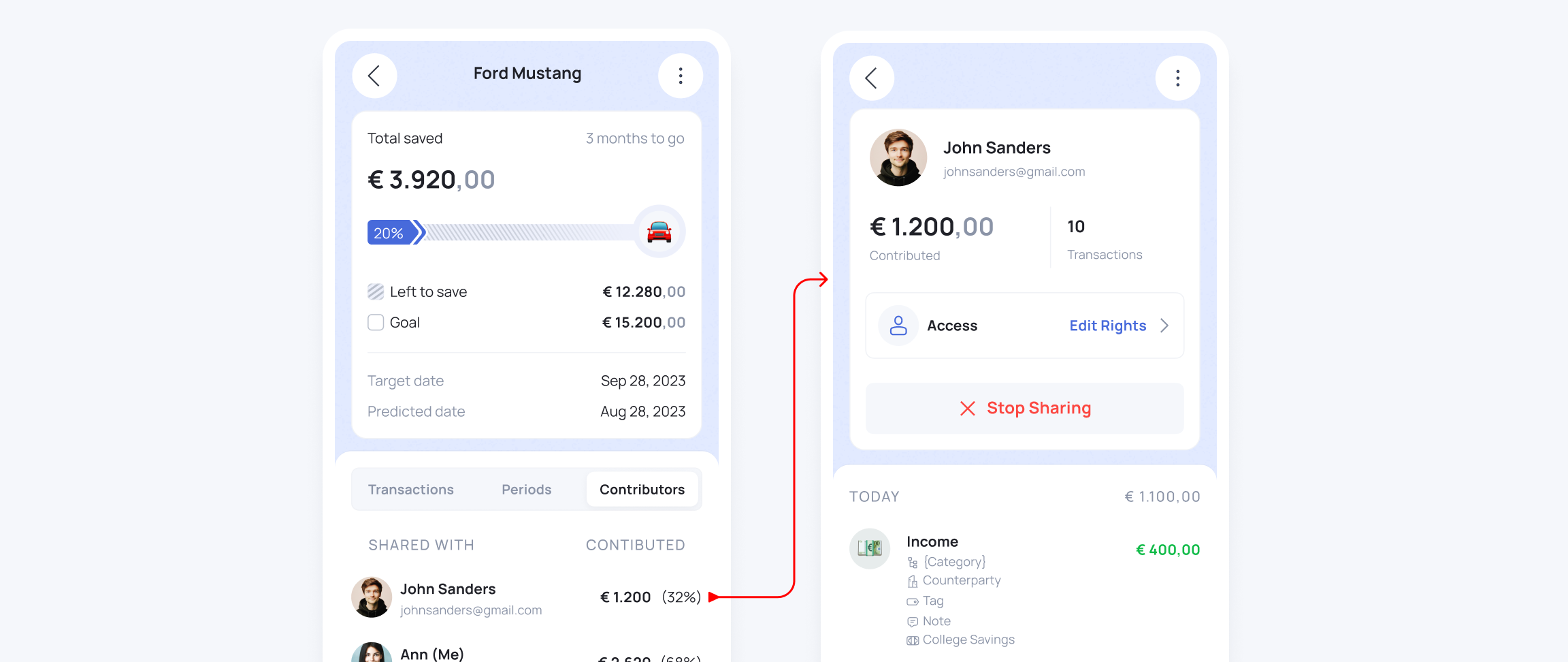
Task: Click Edit Rights link
Action: (1108, 326)
